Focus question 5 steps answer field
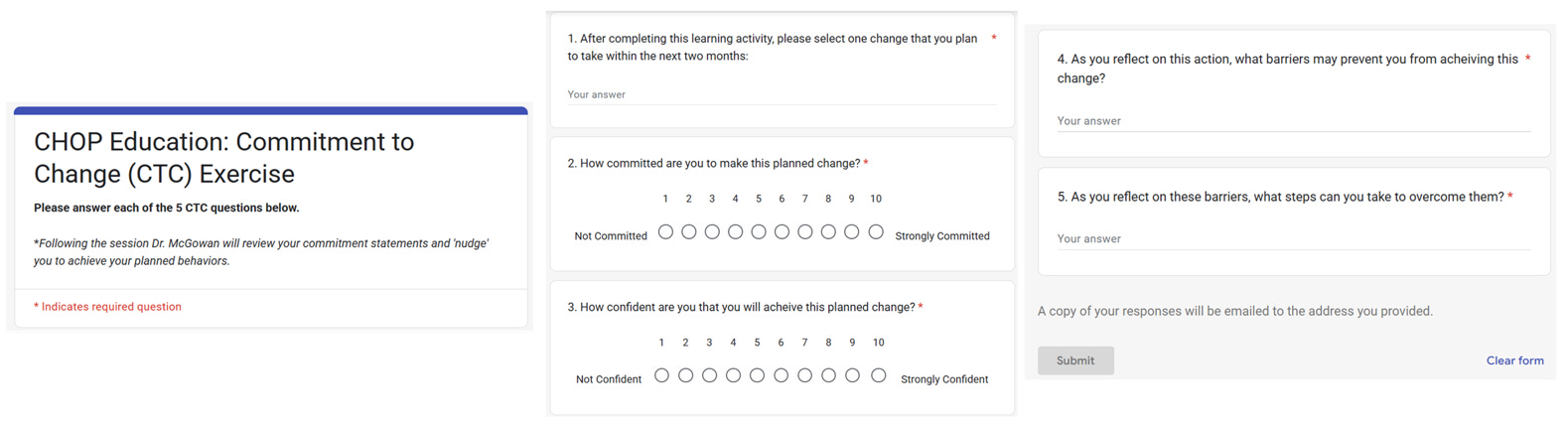This screenshot has height=428, width=1568. pyautogui.click(x=1293, y=239)
